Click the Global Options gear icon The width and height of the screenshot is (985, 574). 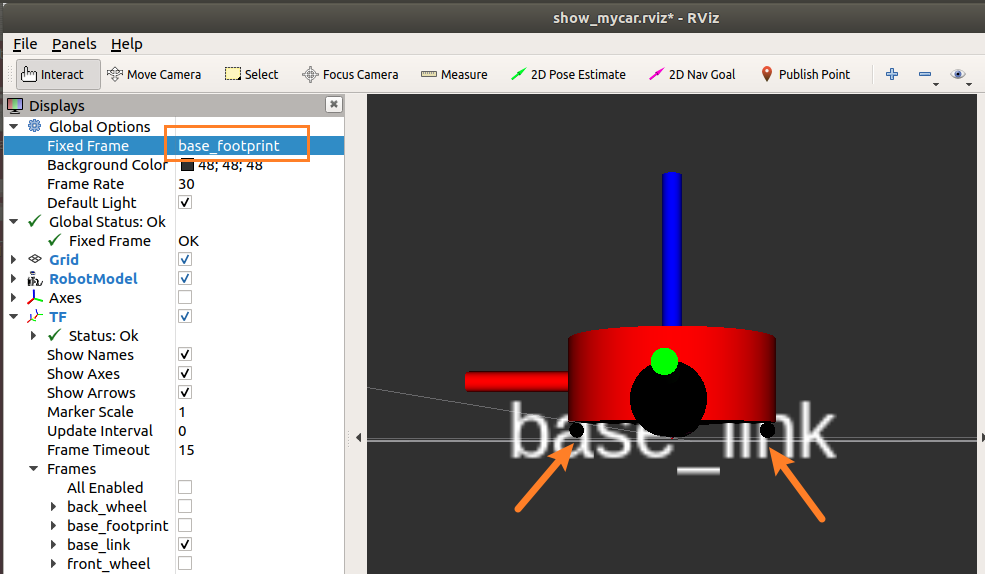35,126
